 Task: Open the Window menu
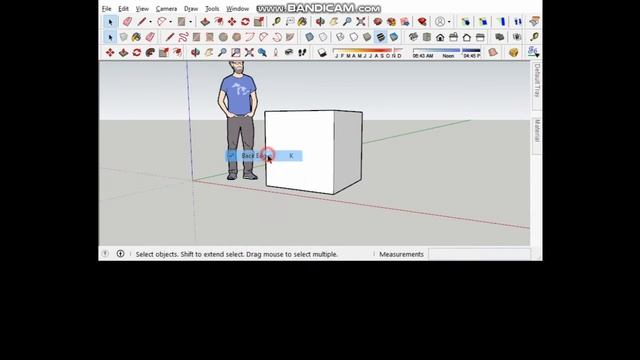click(238, 9)
